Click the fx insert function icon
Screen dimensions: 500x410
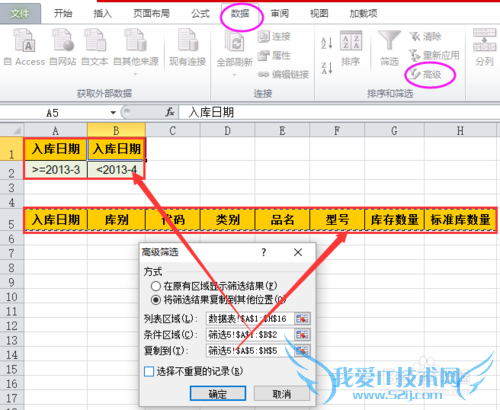(170, 112)
